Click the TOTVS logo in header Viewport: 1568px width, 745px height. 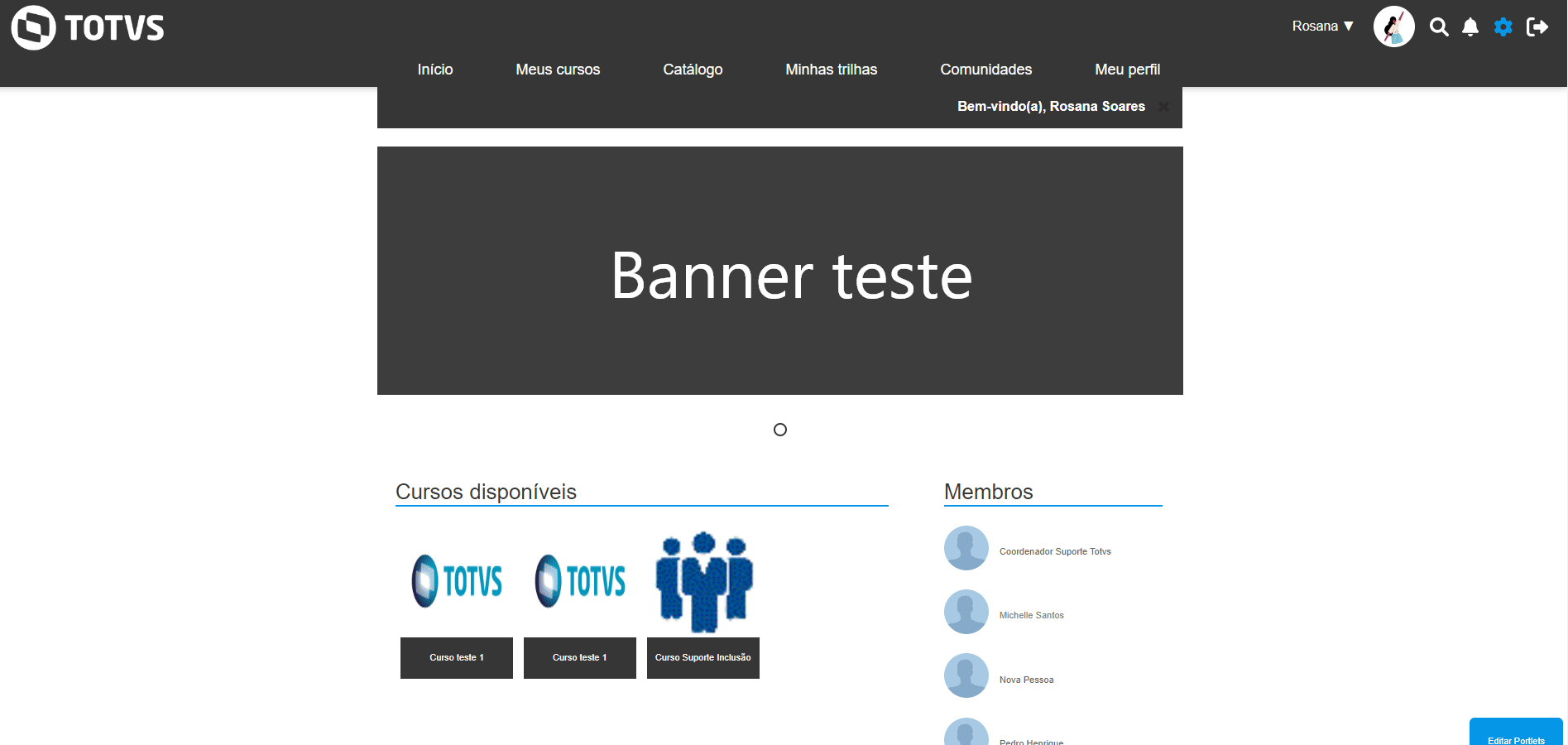[x=88, y=27]
